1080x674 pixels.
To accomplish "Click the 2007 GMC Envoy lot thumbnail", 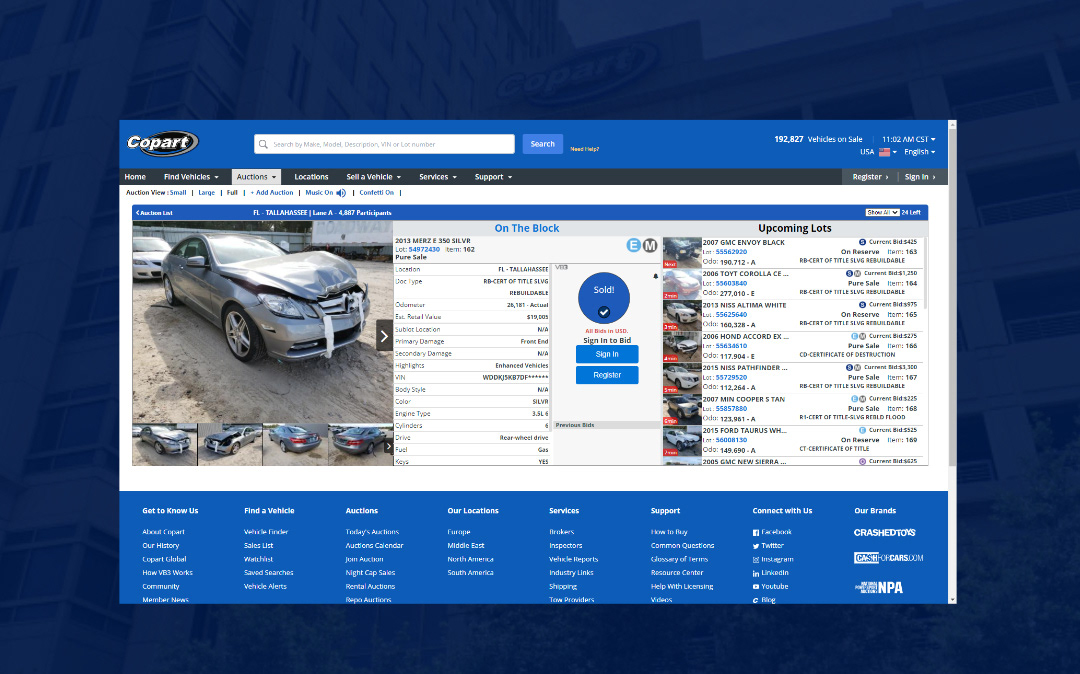I will click(x=682, y=253).
